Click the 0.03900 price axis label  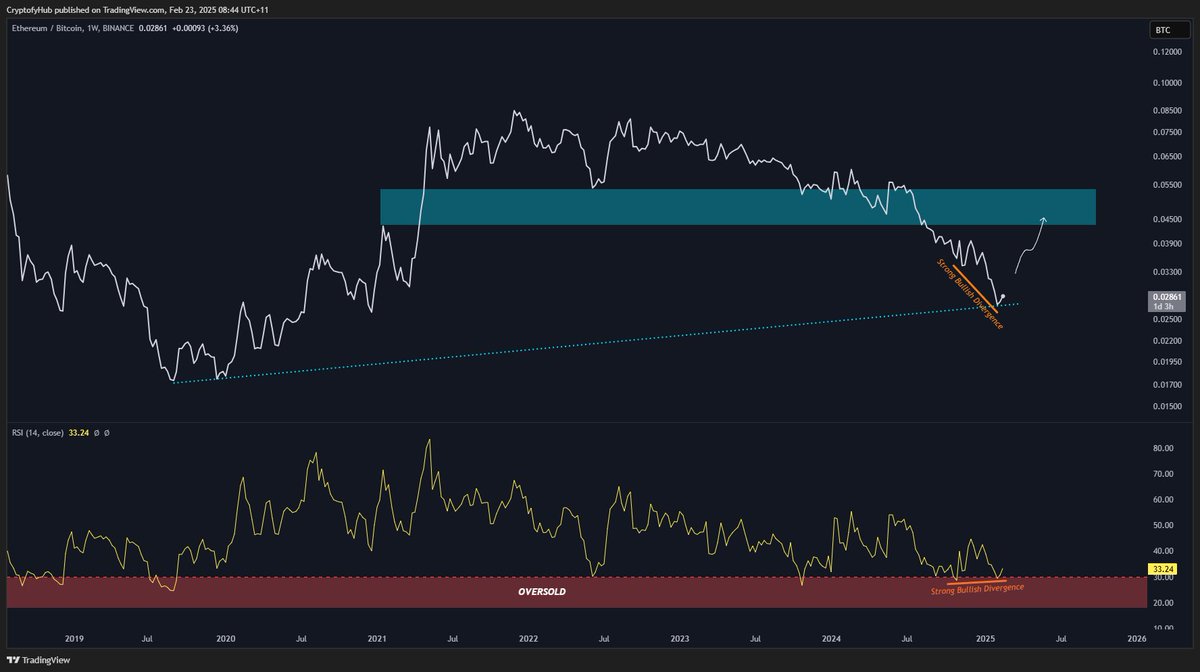click(1167, 244)
